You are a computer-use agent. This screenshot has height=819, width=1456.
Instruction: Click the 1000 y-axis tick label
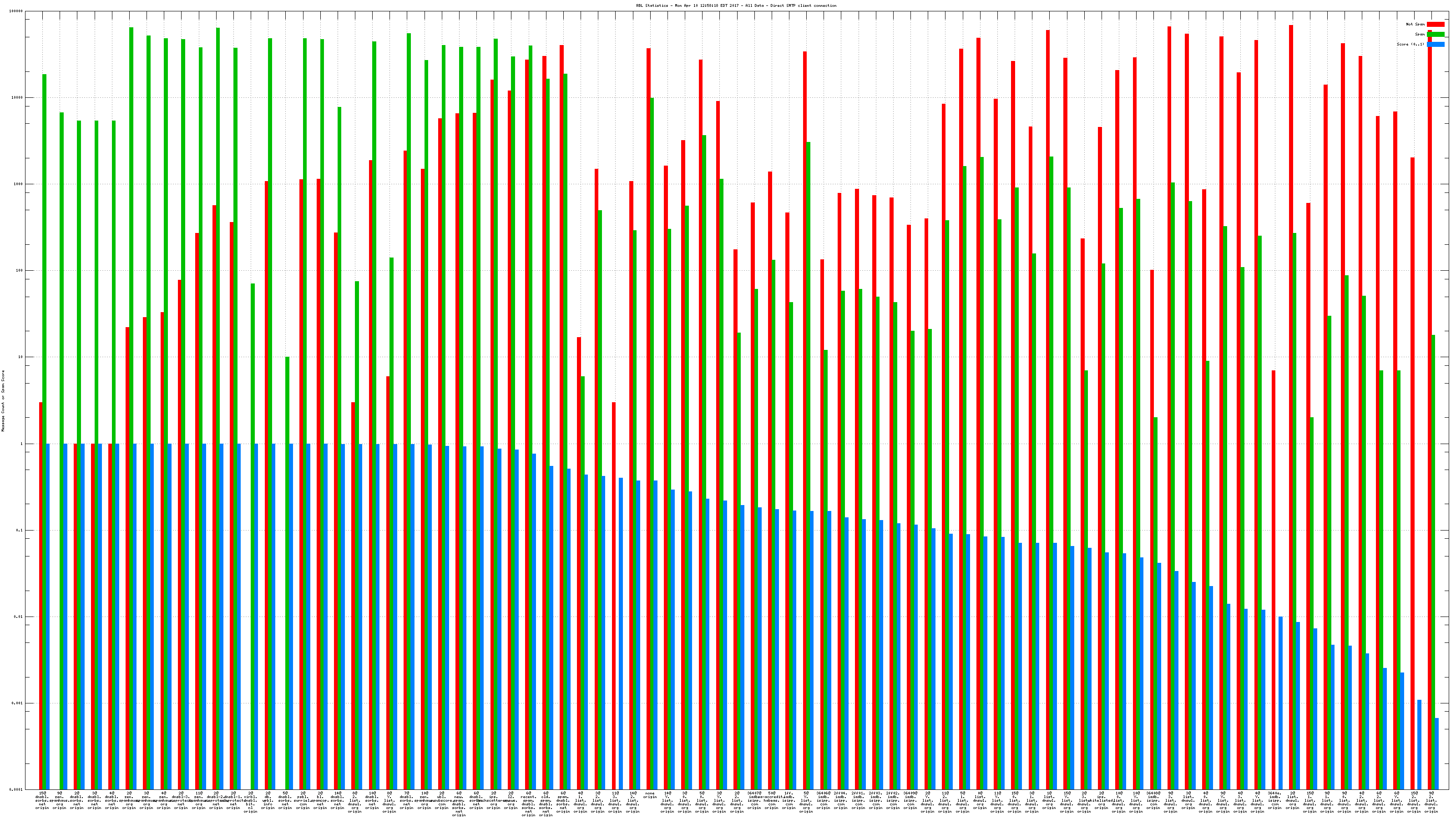pyautogui.click(x=19, y=184)
